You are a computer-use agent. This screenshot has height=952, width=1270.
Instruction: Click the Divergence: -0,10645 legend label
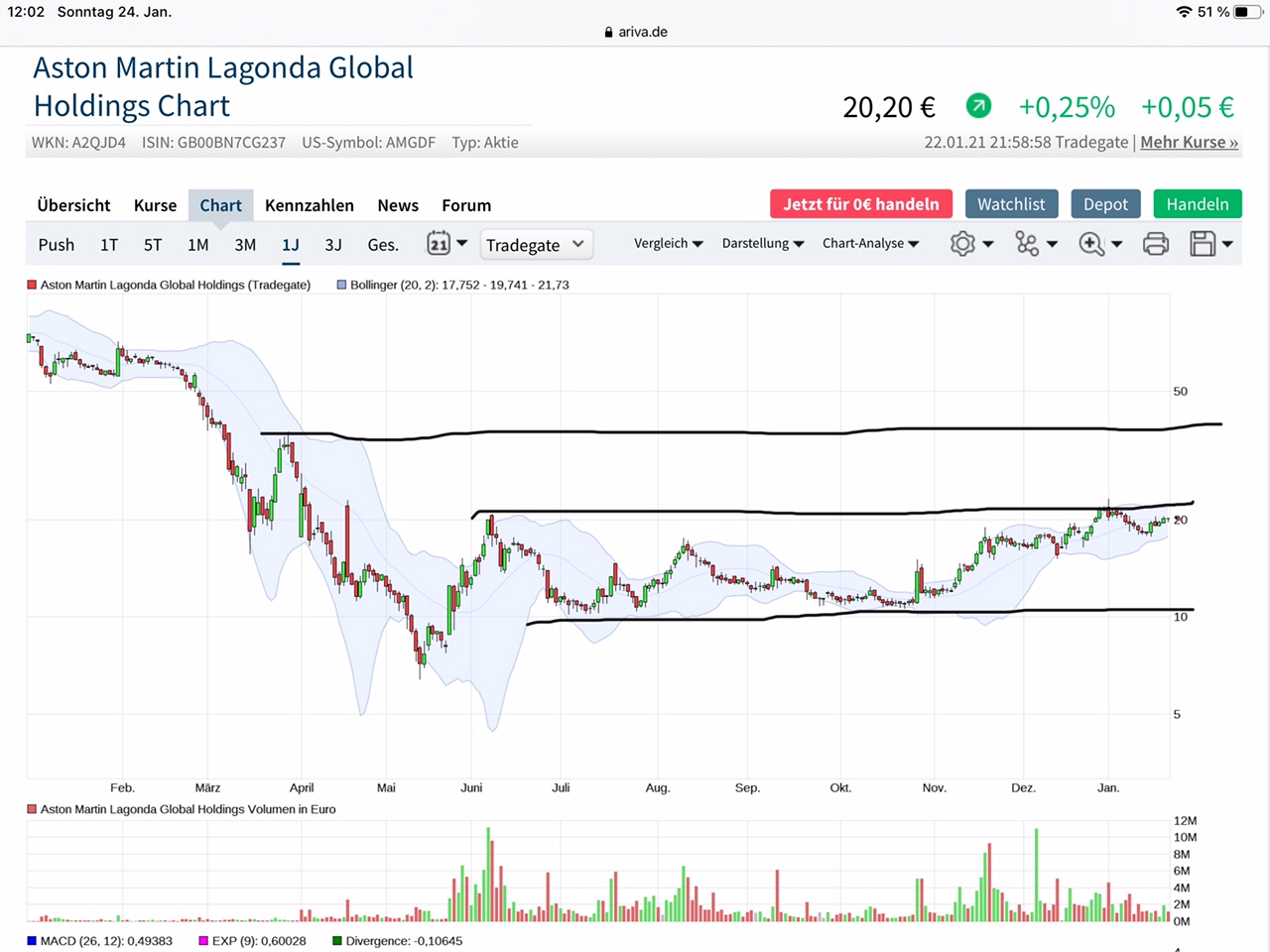pyautogui.click(x=404, y=941)
